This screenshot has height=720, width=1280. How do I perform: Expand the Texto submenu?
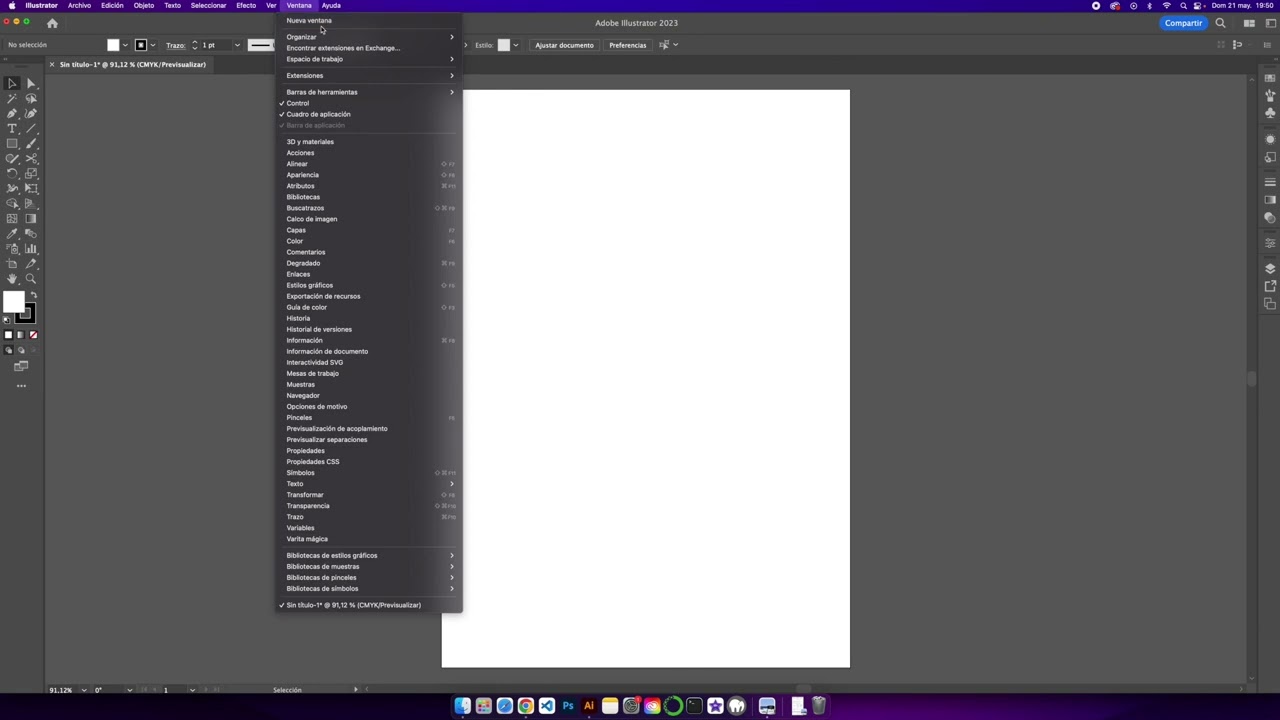[x=368, y=484]
